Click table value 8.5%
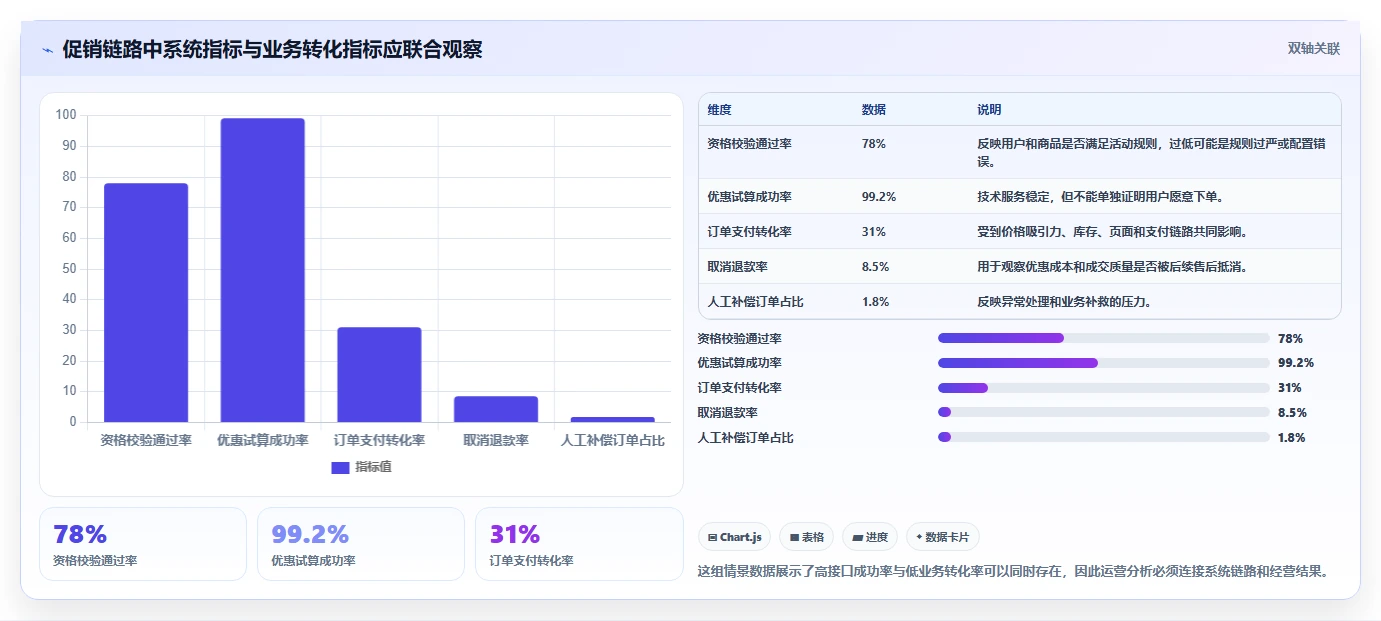Viewport: 1381px width, 621px height. pyautogui.click(x=875, y=267)
